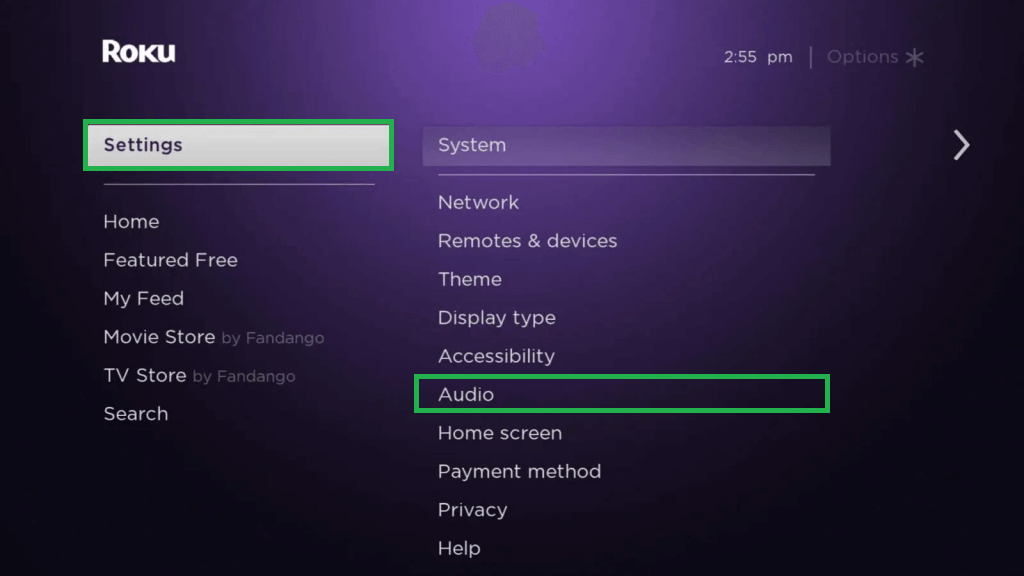The width and height of the screenshot is (1024, 576).
Task: Open My Feed
Action: pyautogui.click(x=144, y=299)
